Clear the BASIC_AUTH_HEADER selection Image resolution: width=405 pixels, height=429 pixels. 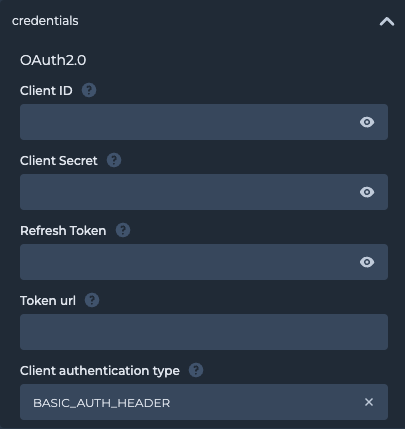click(369, 402)
